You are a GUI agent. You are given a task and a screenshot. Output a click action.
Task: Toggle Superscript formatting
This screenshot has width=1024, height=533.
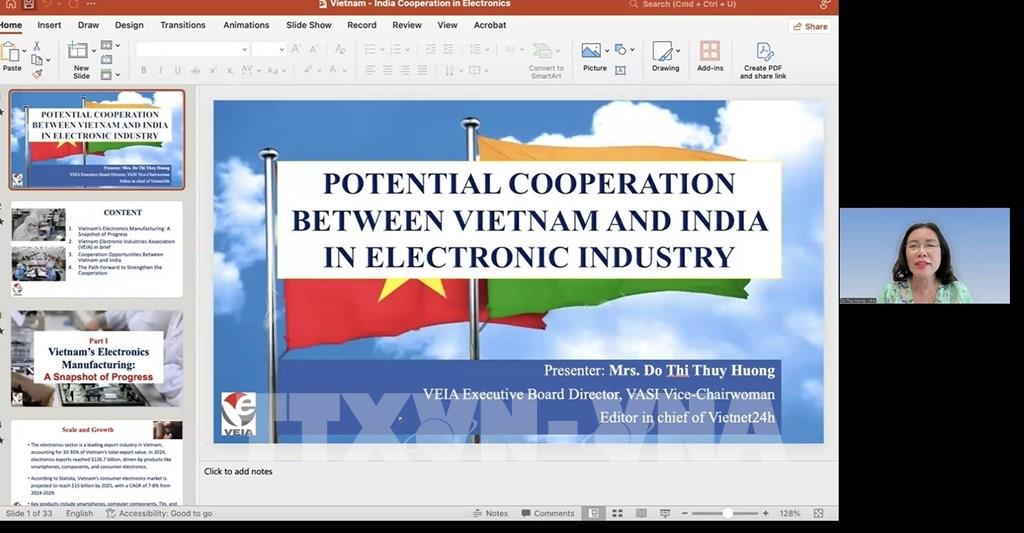click(x=213, y=70)
